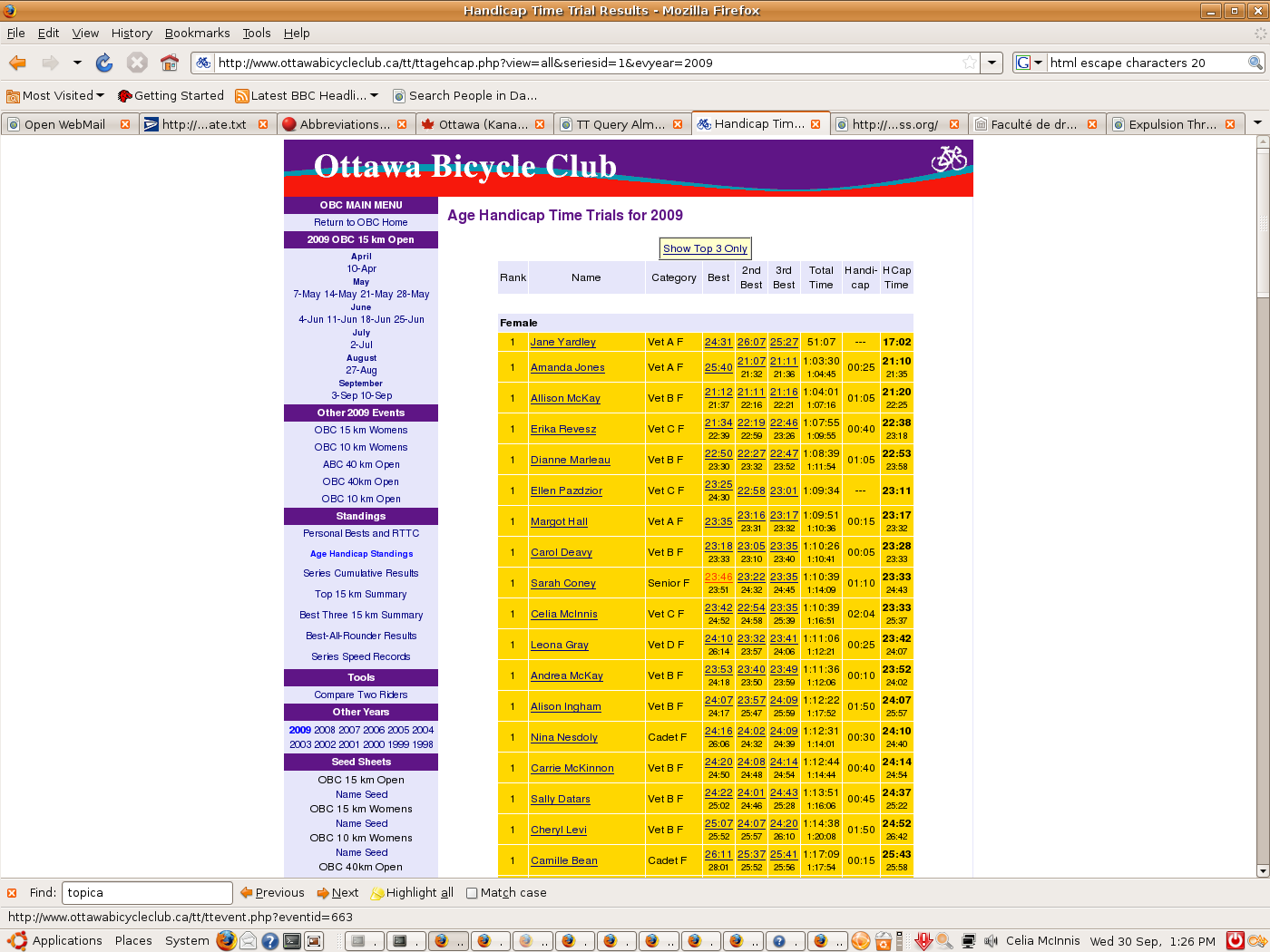
Task: Open the search engine selector dropdown
Action: [x=1029, y=63]
